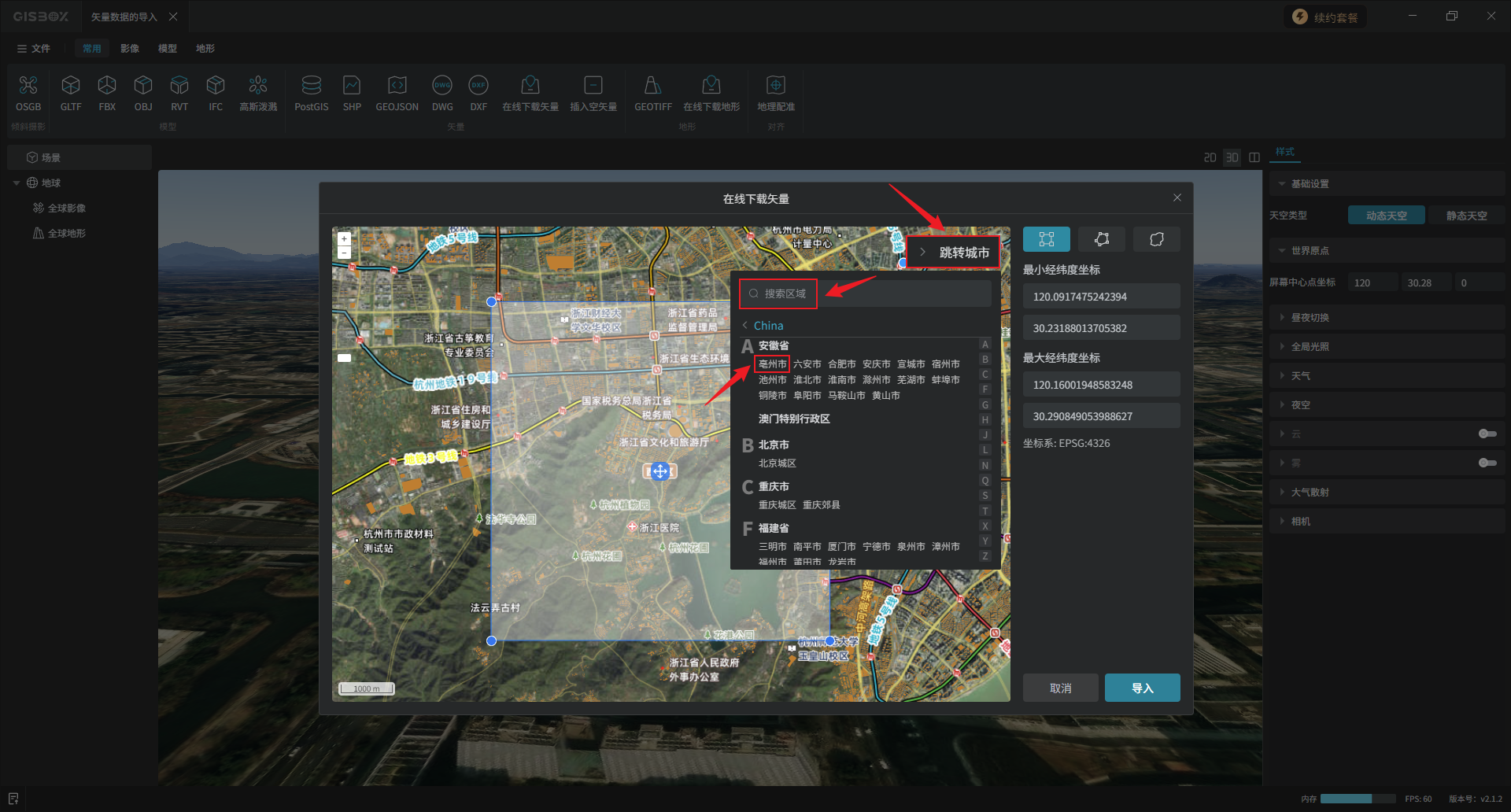Expand the 昼夜切换 section
This screenshot has height=812, width=1511.
[x=1310, y=318]
